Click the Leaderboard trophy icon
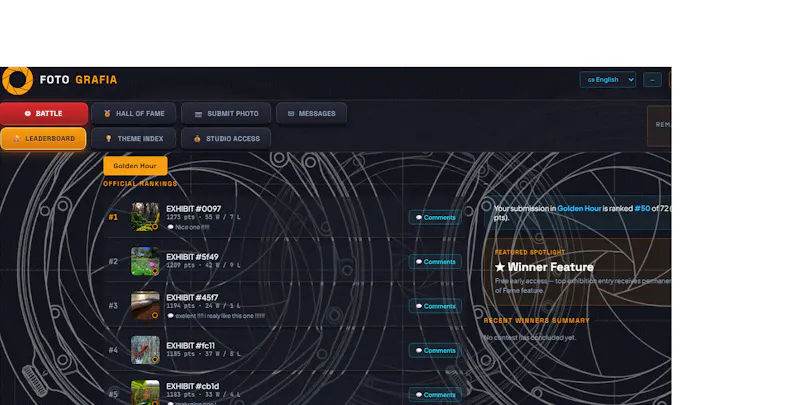Image resolution: width=800 pixels, height=405 pixels. click(16, 139)
